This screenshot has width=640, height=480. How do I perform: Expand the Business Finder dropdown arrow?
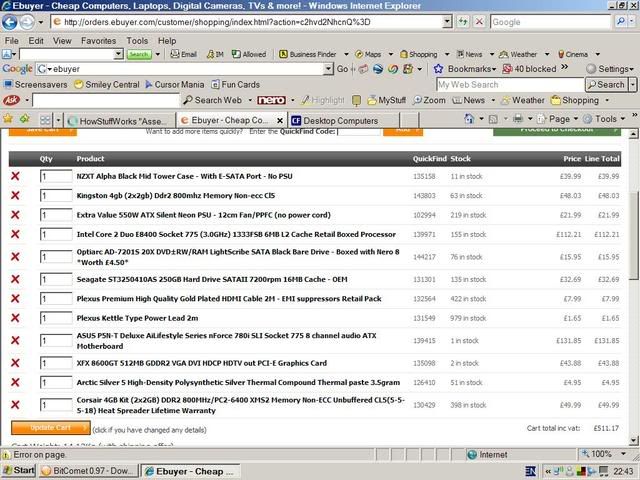click(x=346, y=54)
